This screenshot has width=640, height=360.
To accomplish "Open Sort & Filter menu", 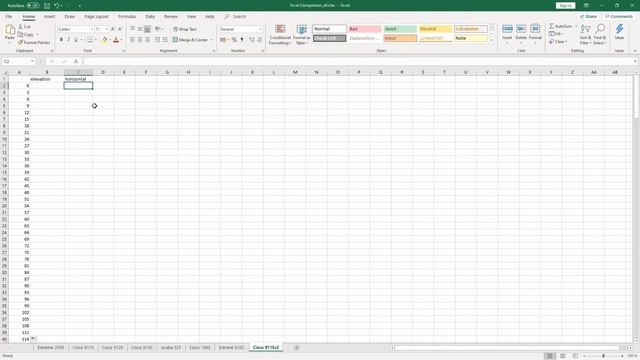I will click(x=585, y=34).
